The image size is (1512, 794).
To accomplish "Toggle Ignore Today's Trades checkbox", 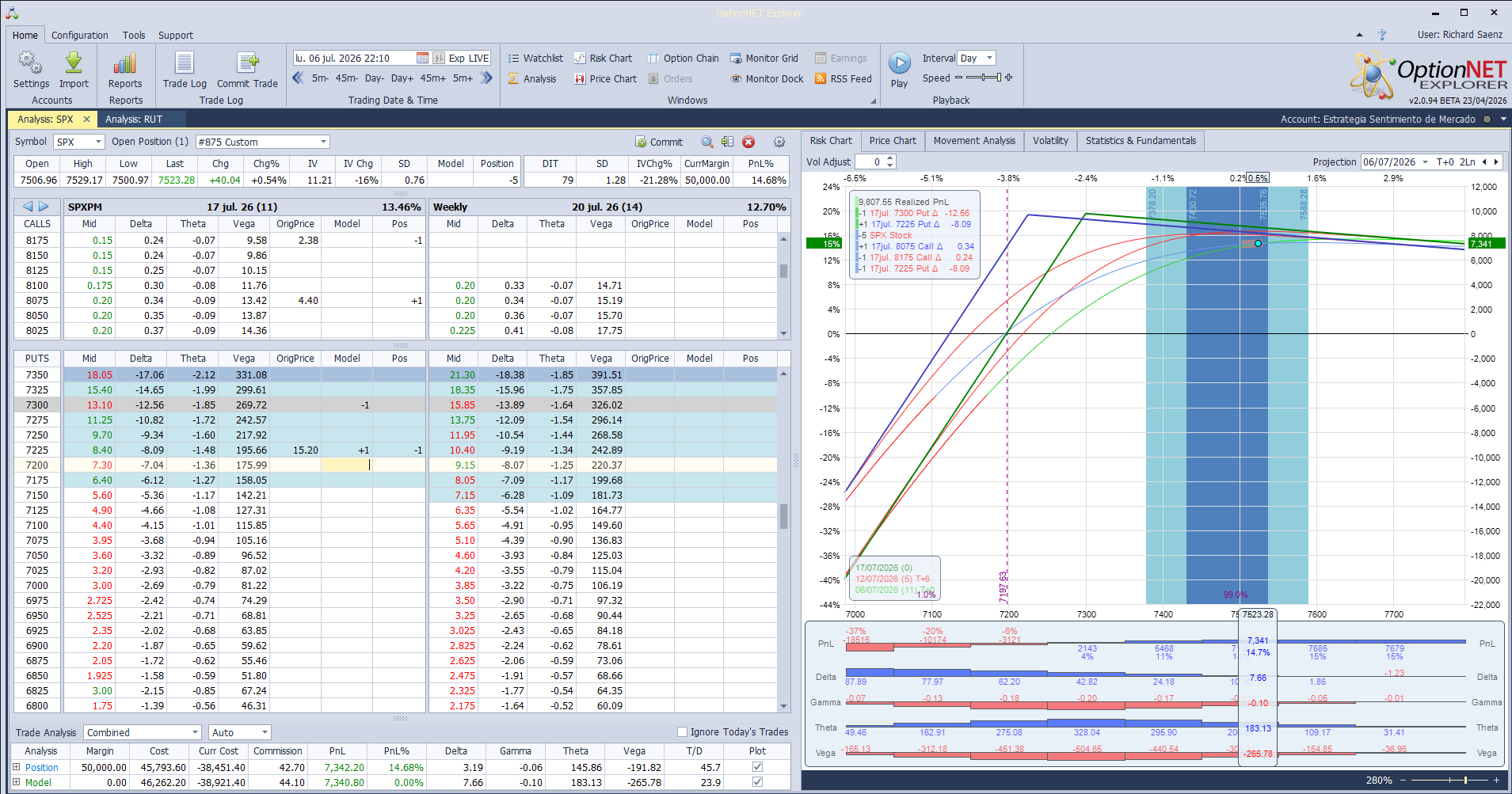I will [x=682, y=732].
